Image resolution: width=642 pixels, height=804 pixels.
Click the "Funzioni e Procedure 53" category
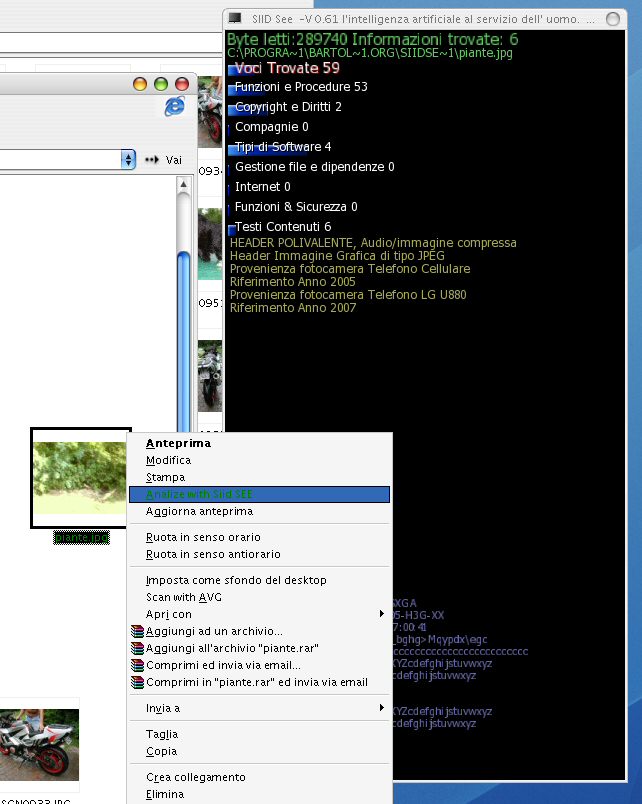[x=300, y=87]
